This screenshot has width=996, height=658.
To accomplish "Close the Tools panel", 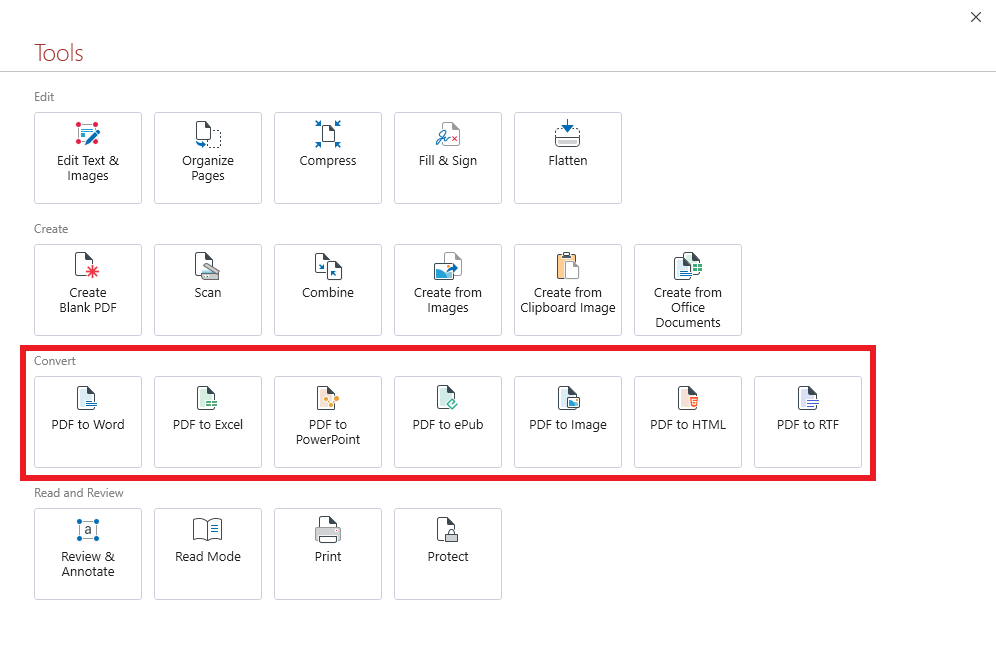I will click(x=976, y=17).
